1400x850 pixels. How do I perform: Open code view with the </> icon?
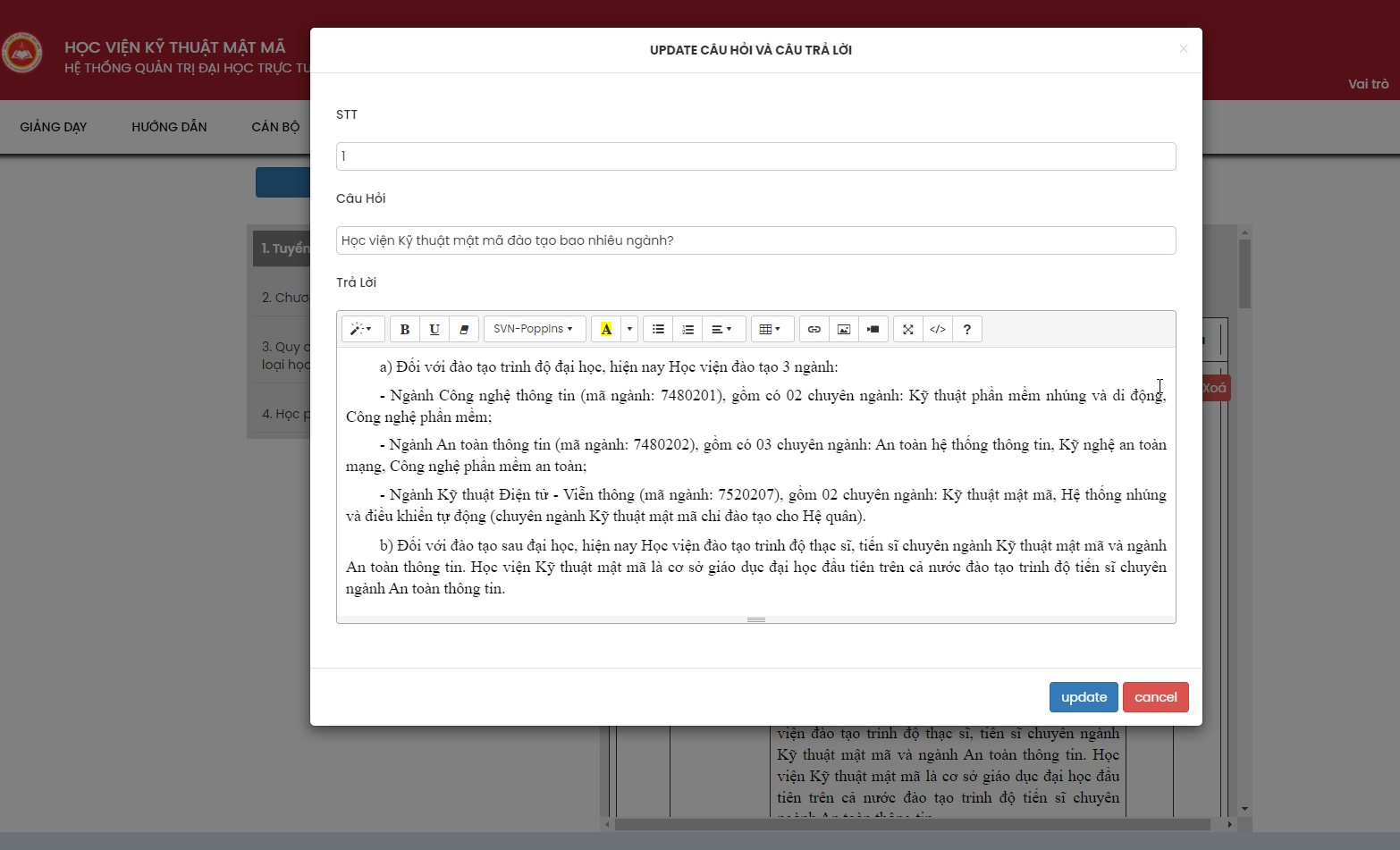(938, 329)
